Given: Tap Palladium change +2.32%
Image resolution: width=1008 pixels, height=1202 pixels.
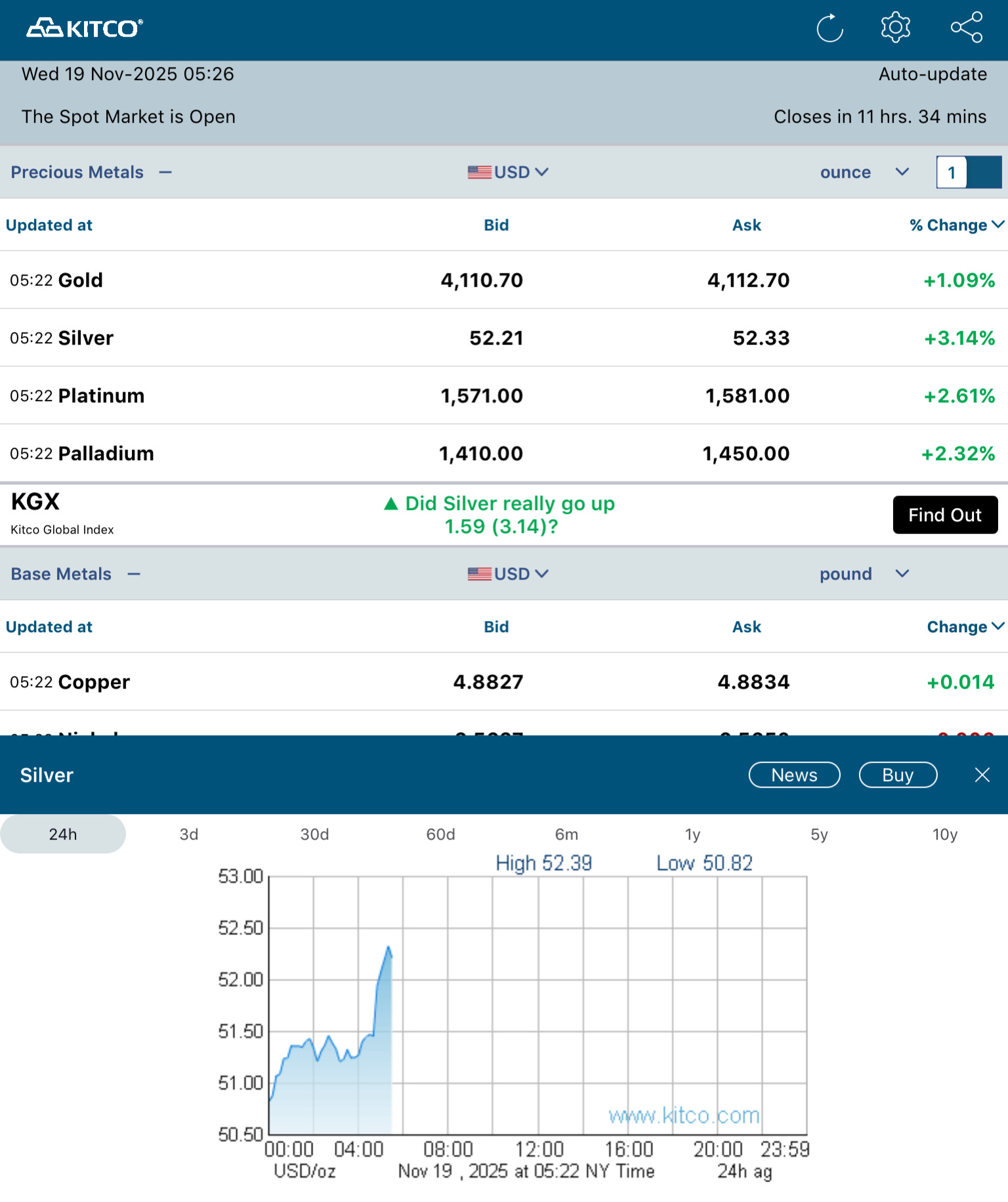Looking at the screenshot, I should (x=958, y=454).
